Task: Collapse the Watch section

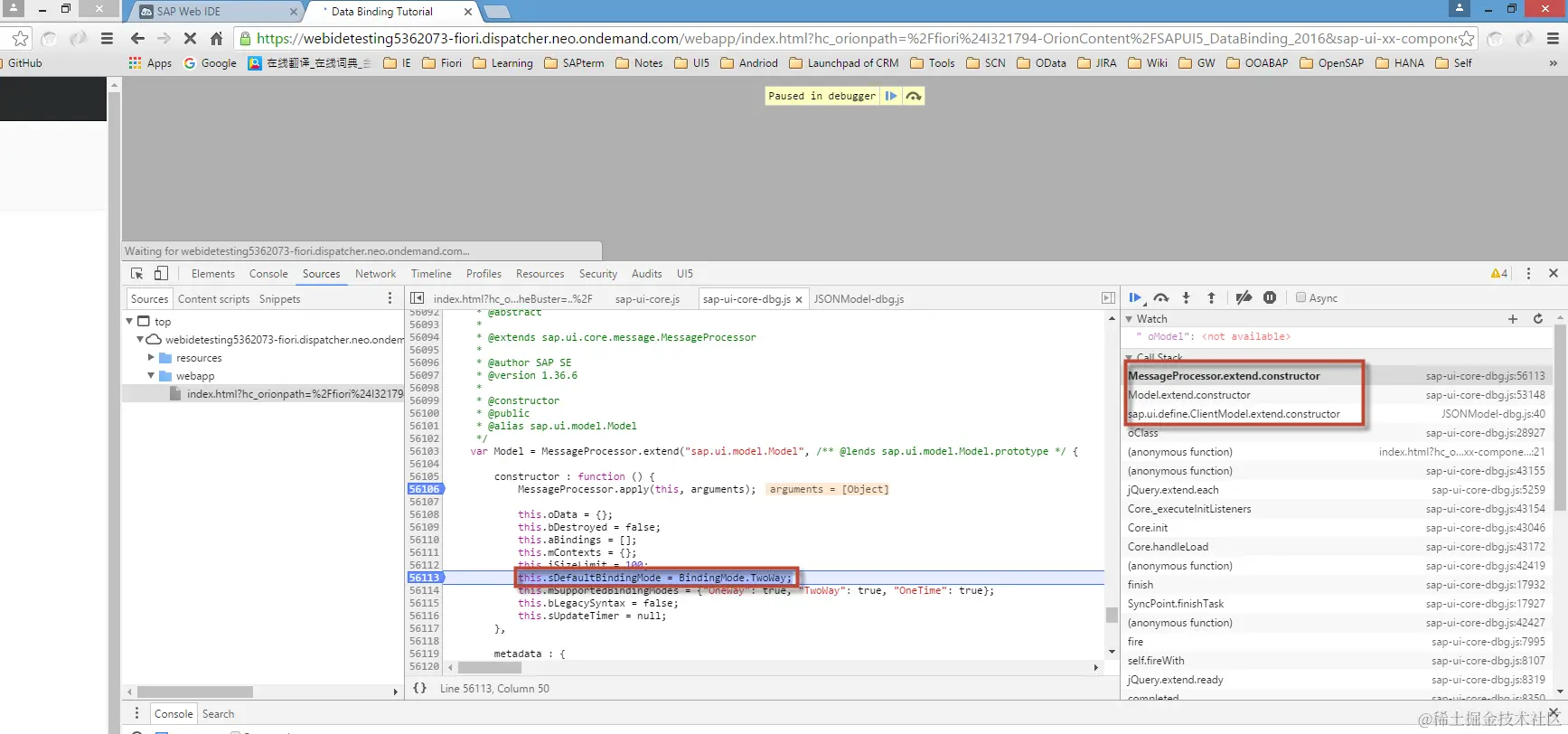Action: point(1129,319)
